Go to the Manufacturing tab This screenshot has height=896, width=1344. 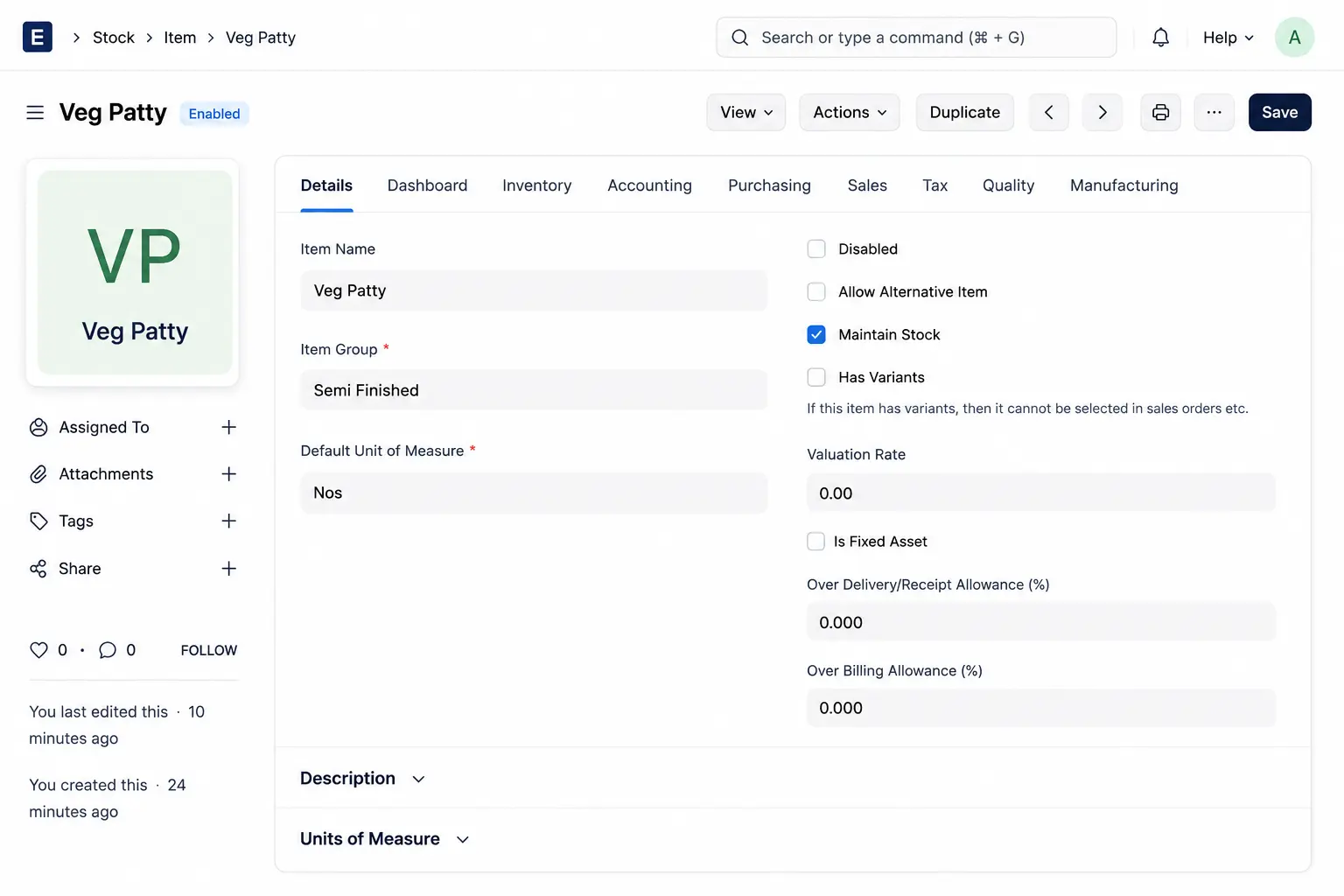[x=1123, y=185]
